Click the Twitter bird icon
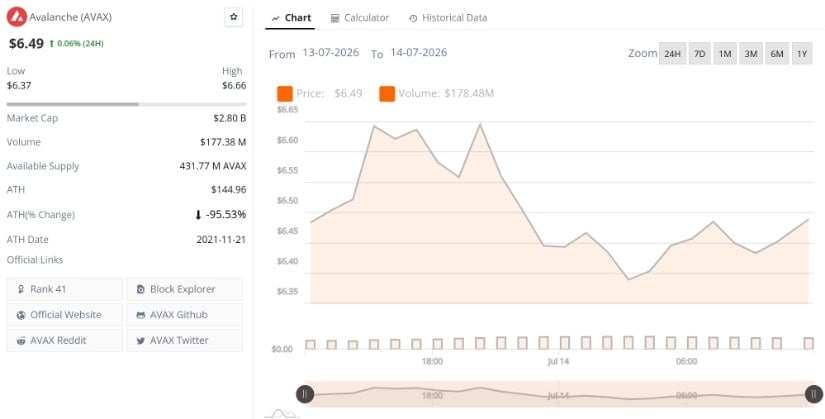The height and width of the screenshot is (419, 825). pyautogui.click(x=140, y=341)
